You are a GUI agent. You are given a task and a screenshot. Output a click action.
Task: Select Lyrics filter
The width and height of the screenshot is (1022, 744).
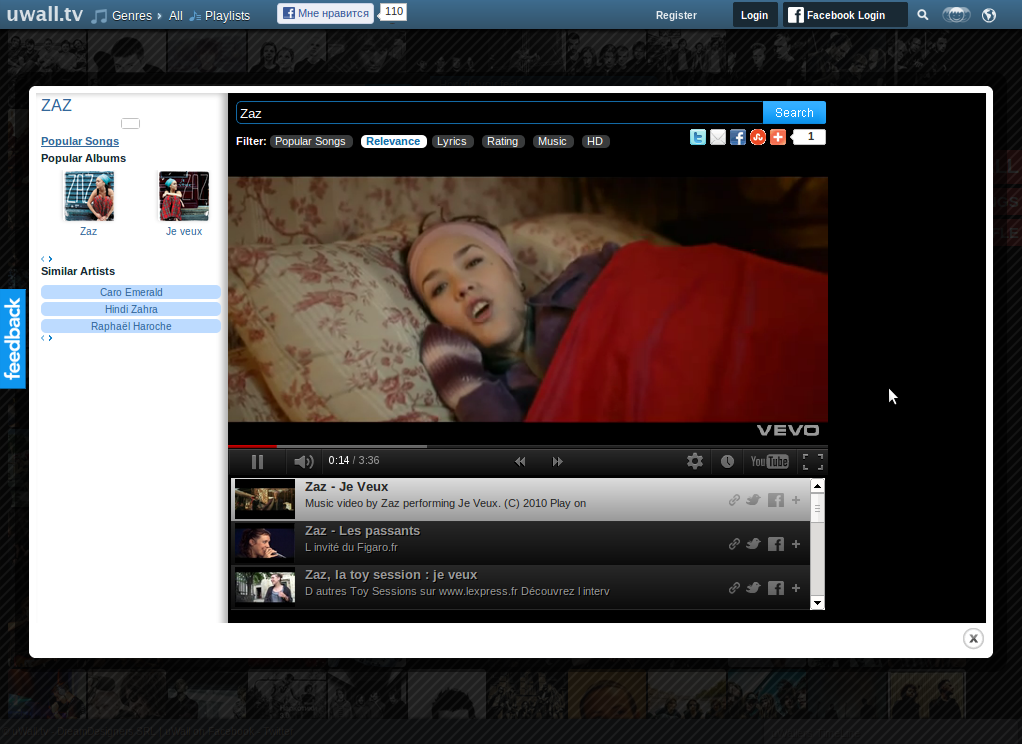point(452,141)
